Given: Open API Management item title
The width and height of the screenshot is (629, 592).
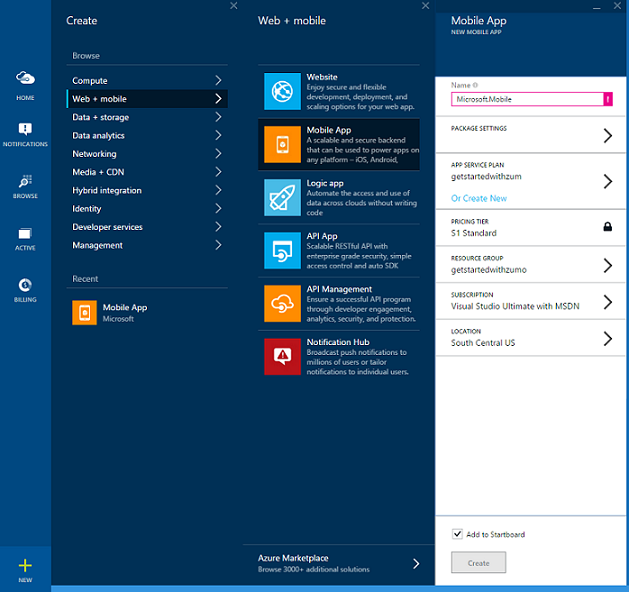Looking at the screenshot, I should point(339,289).
